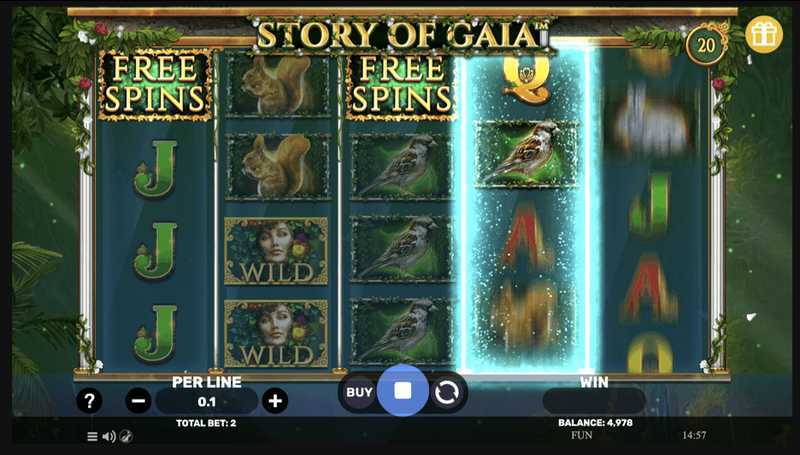
Task: Toggle the turbo spin mode icon
Action: (x=126, y=437)
